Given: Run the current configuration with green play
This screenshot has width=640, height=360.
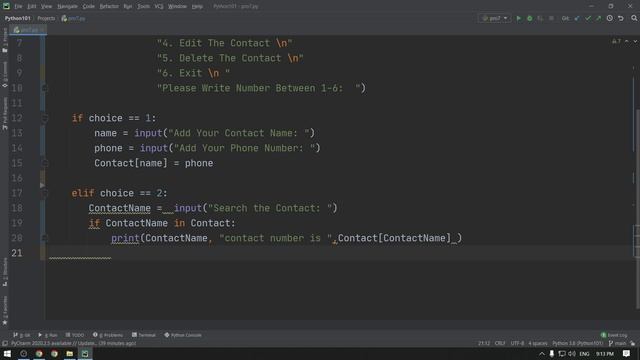Looking at the screenshot, I should tap(519, 18).
